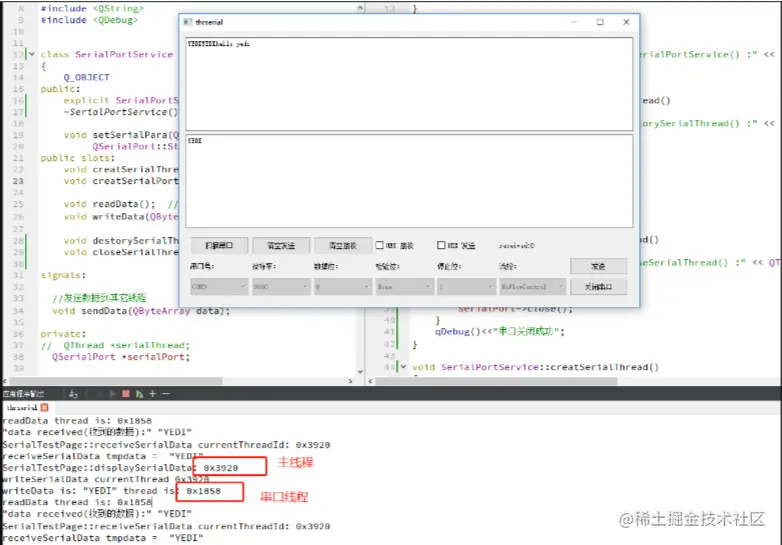Close the thrserial output tab with its red X
This screenshot has width=782, height=545.
tap(45, 407)
